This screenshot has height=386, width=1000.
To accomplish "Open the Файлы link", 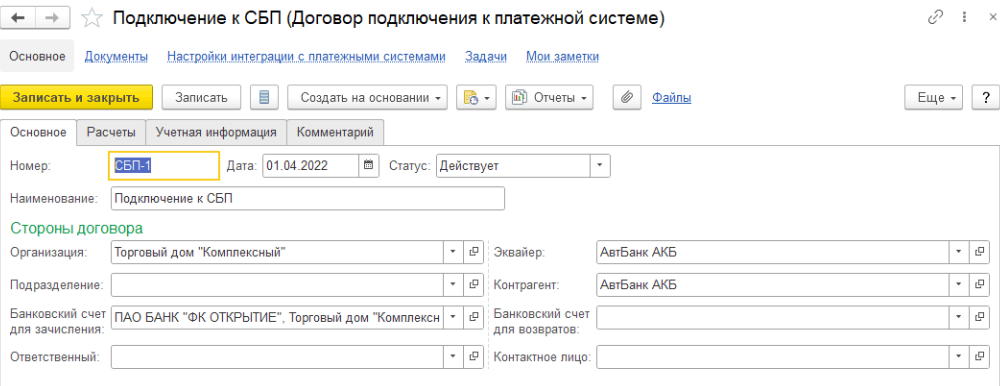I will pyautogui.click(x=672, y=98).
